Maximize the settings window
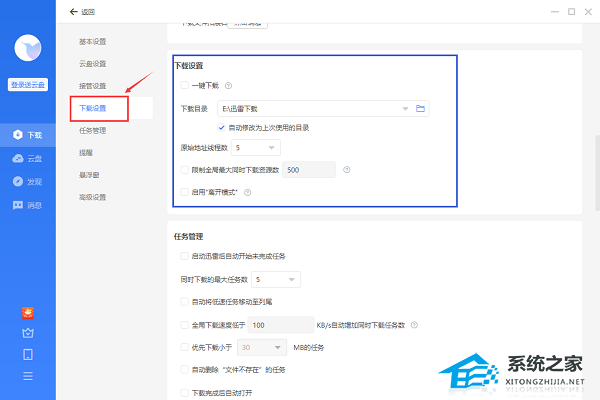 tap(571, 12)
